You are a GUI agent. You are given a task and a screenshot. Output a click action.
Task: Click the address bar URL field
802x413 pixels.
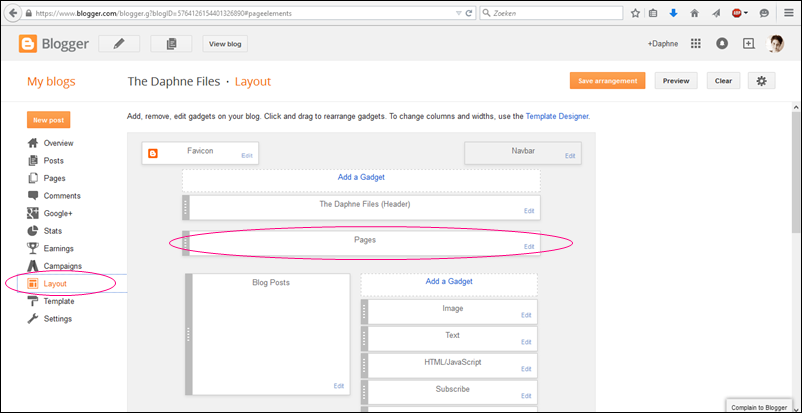tap(244, 13)
